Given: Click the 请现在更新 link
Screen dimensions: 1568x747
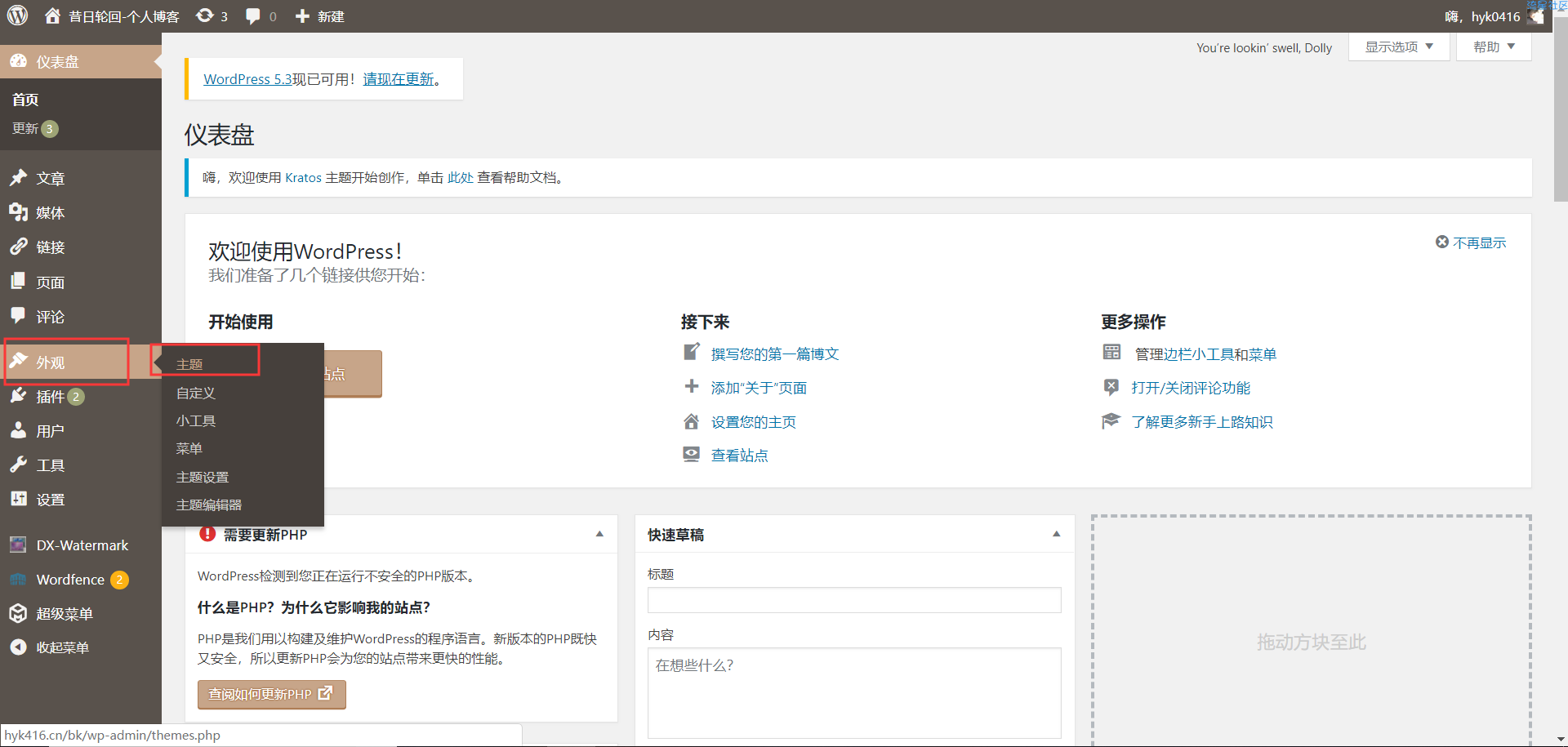Looking at the screenshot, I should coord(399,79).
